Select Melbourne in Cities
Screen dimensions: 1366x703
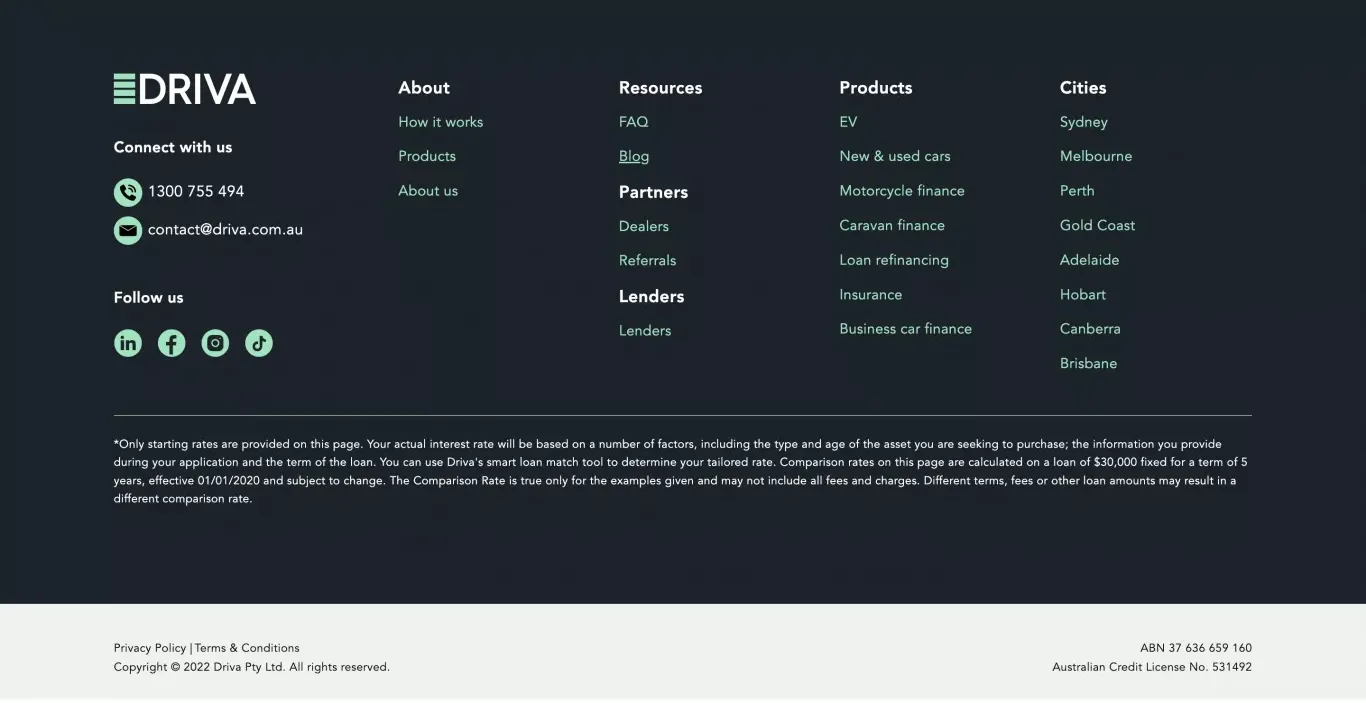coord(1096,156)
